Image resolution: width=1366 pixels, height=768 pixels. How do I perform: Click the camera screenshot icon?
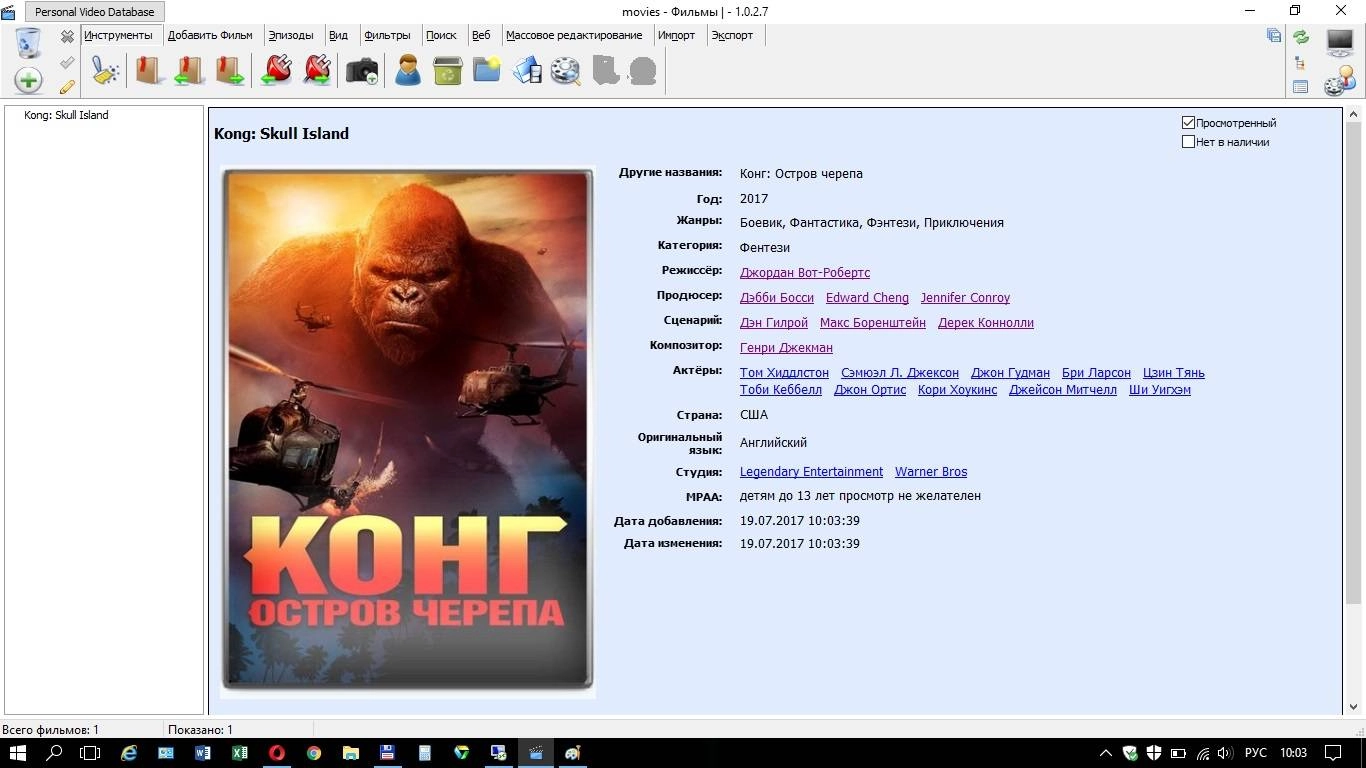point(362,71)
